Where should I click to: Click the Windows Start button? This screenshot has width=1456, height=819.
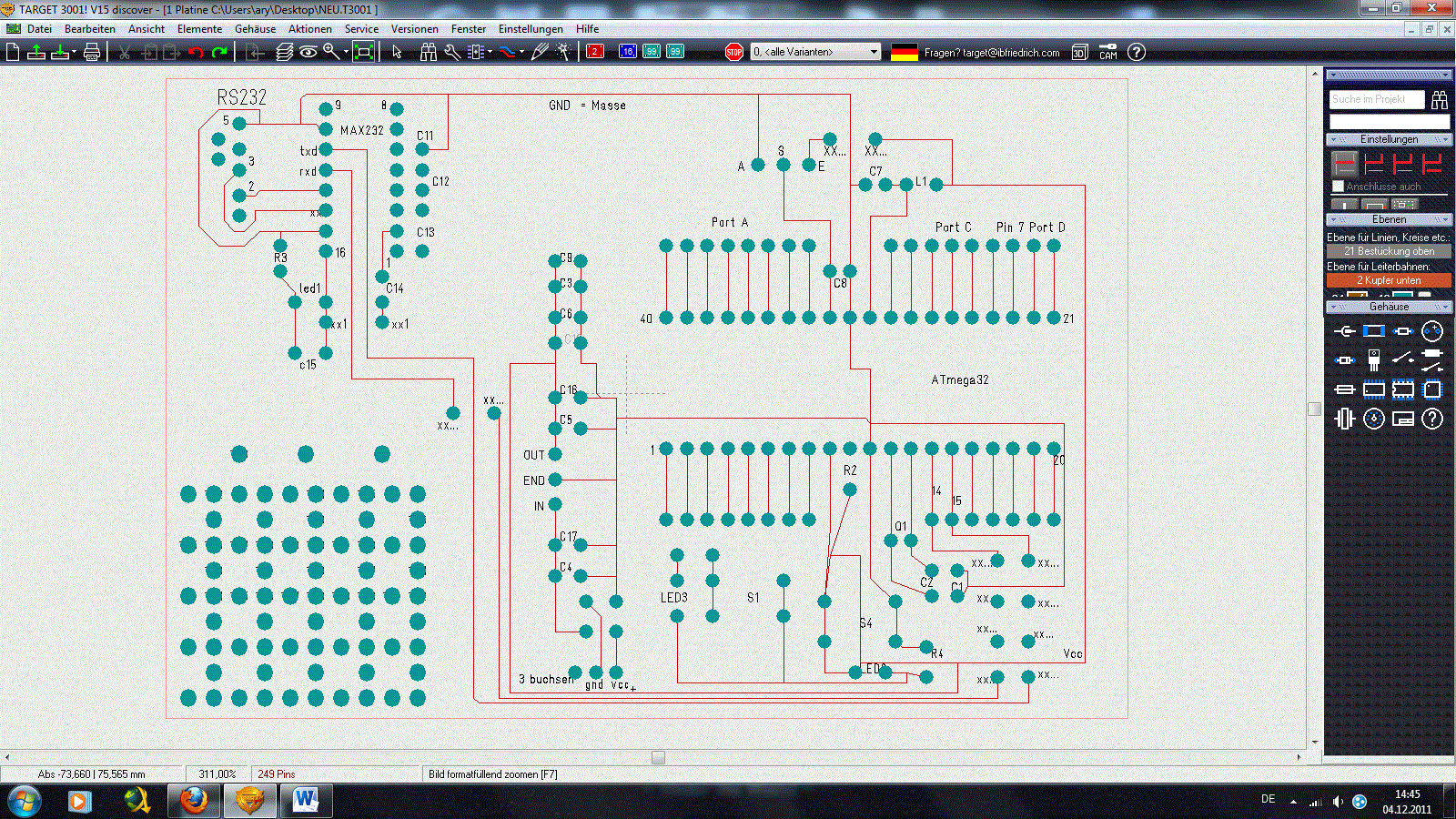(x=24, y=802)
